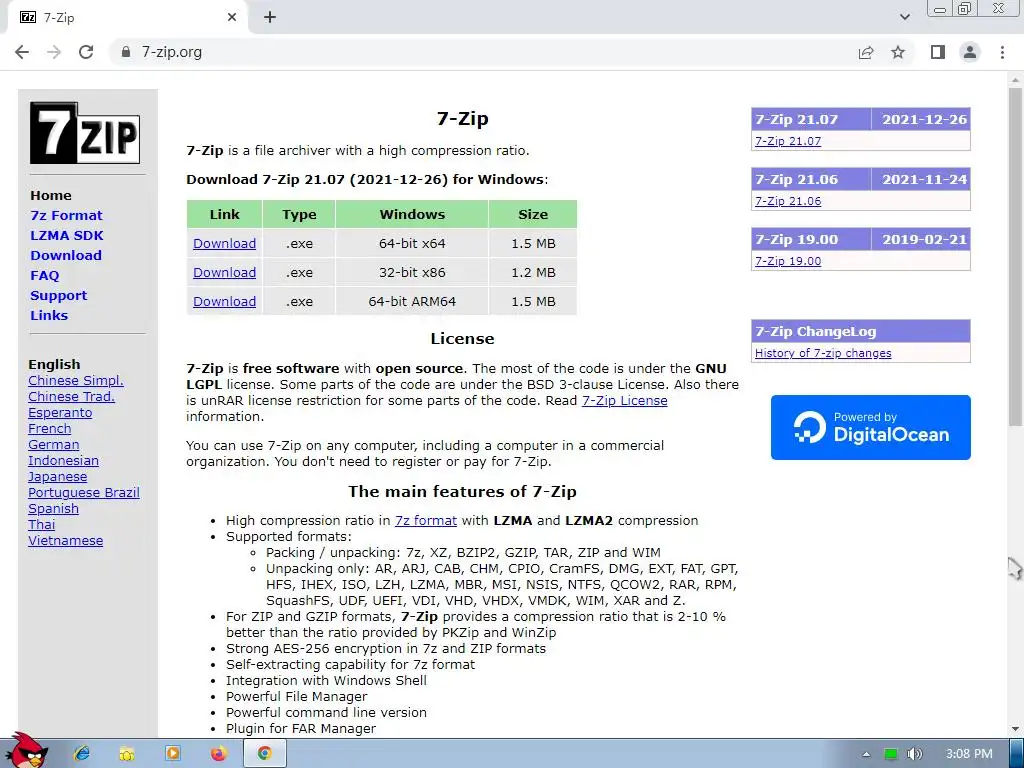The width and height of the screenshot is (1024, 768).
Task: Switch language to Esperanto
Action: (60, 413)
